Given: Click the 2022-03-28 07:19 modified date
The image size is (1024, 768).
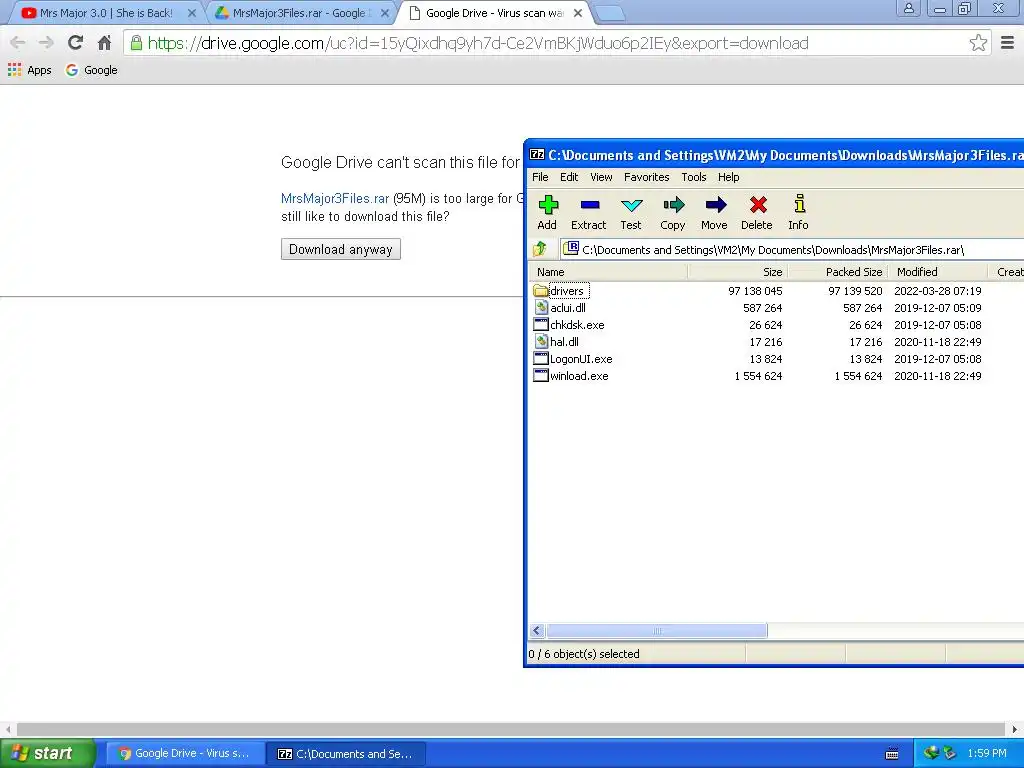Looking at the screenshot, I should (x=938, y=291).
